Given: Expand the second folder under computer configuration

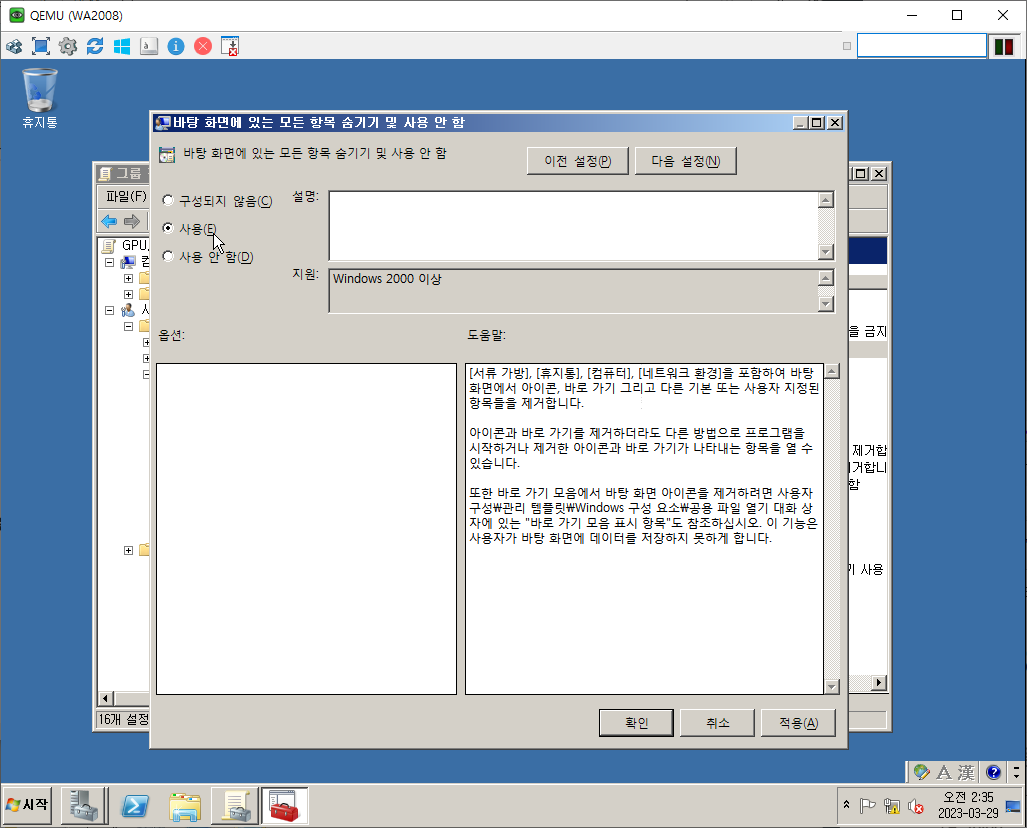Looking at the screenshot, I should pos(128,294).
